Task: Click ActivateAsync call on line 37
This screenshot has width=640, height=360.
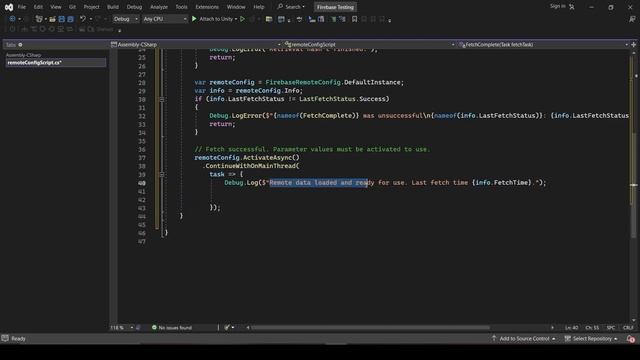Action: point(271,158)
